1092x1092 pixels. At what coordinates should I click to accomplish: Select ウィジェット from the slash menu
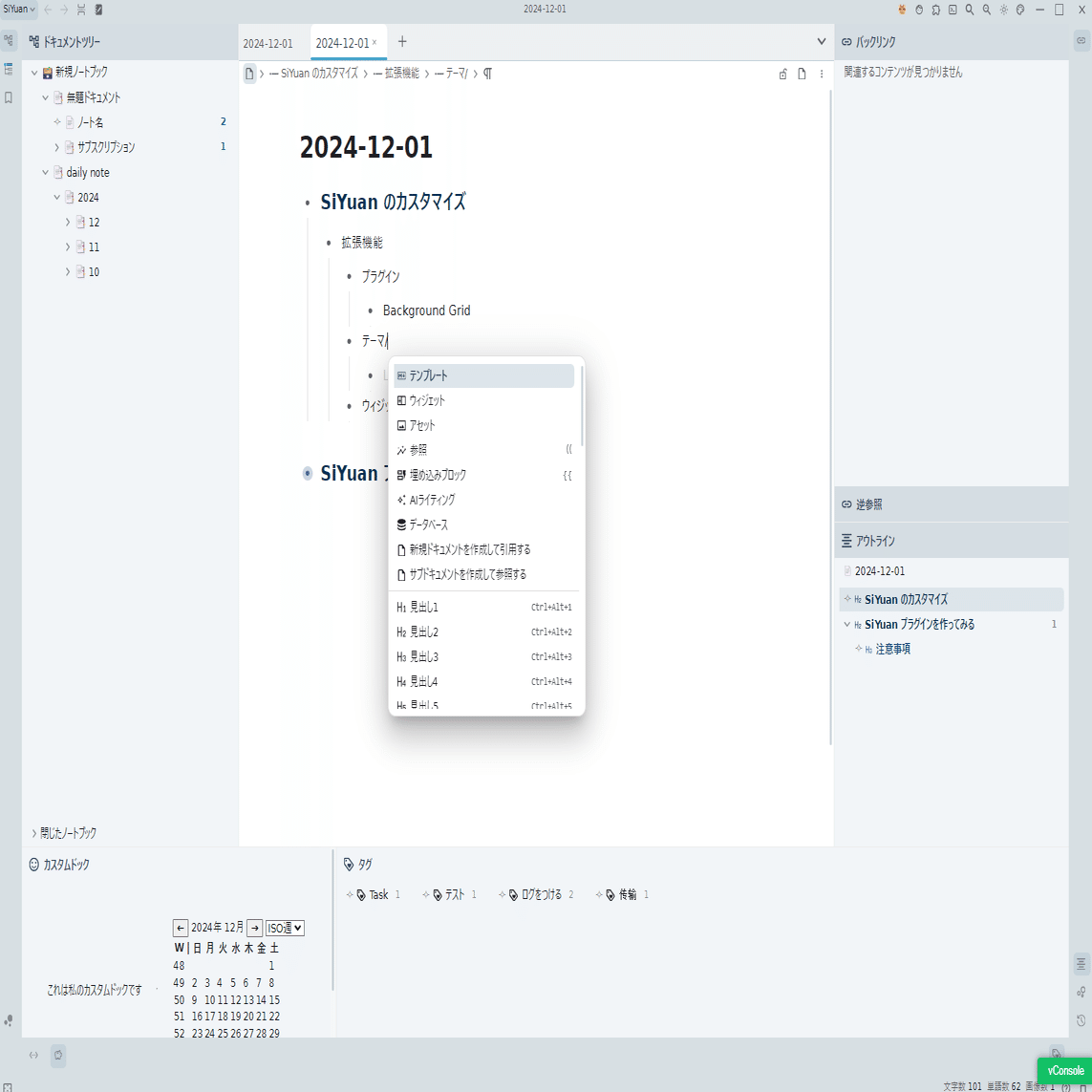coord(484,400)
